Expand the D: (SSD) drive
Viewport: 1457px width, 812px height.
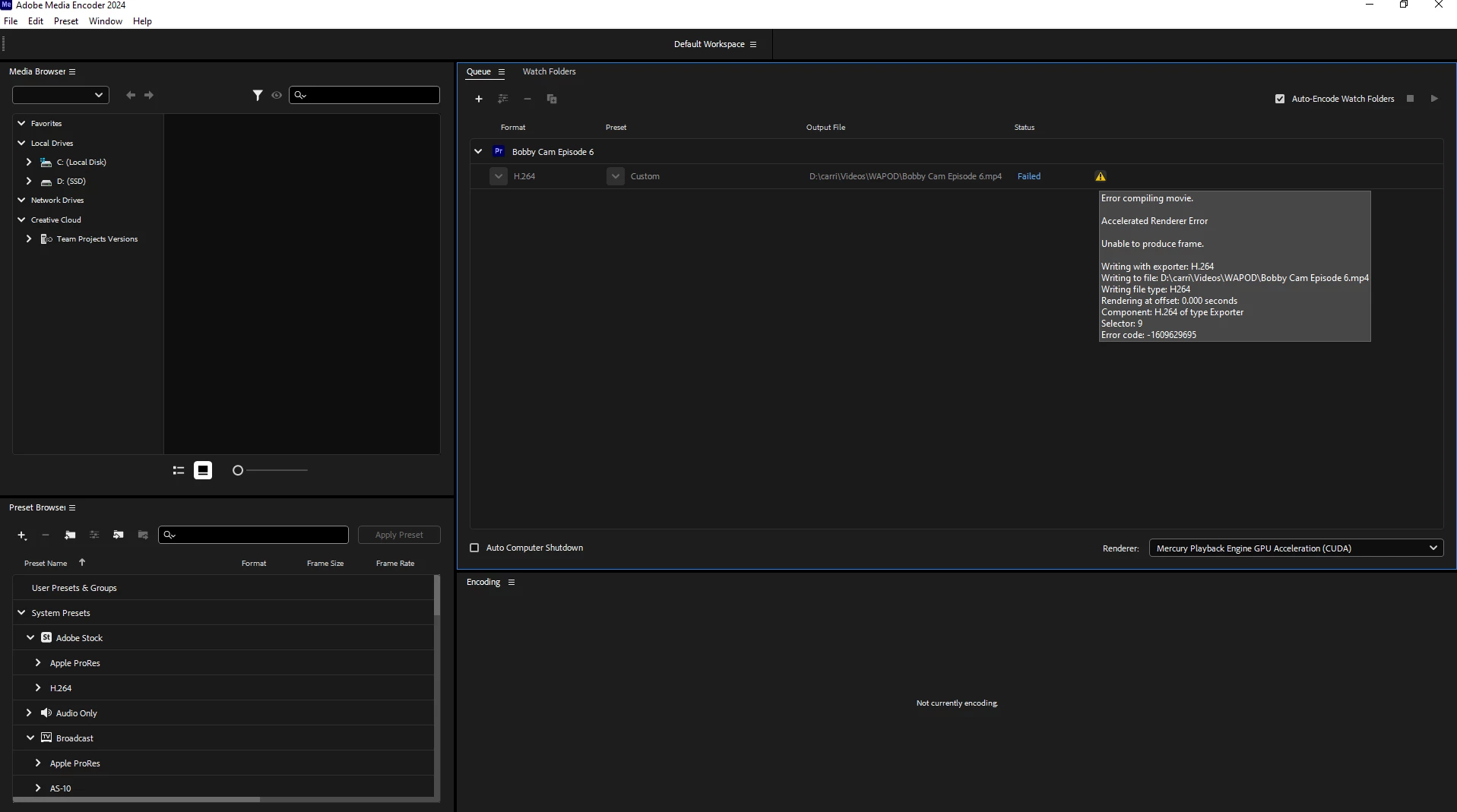point(29,181)
